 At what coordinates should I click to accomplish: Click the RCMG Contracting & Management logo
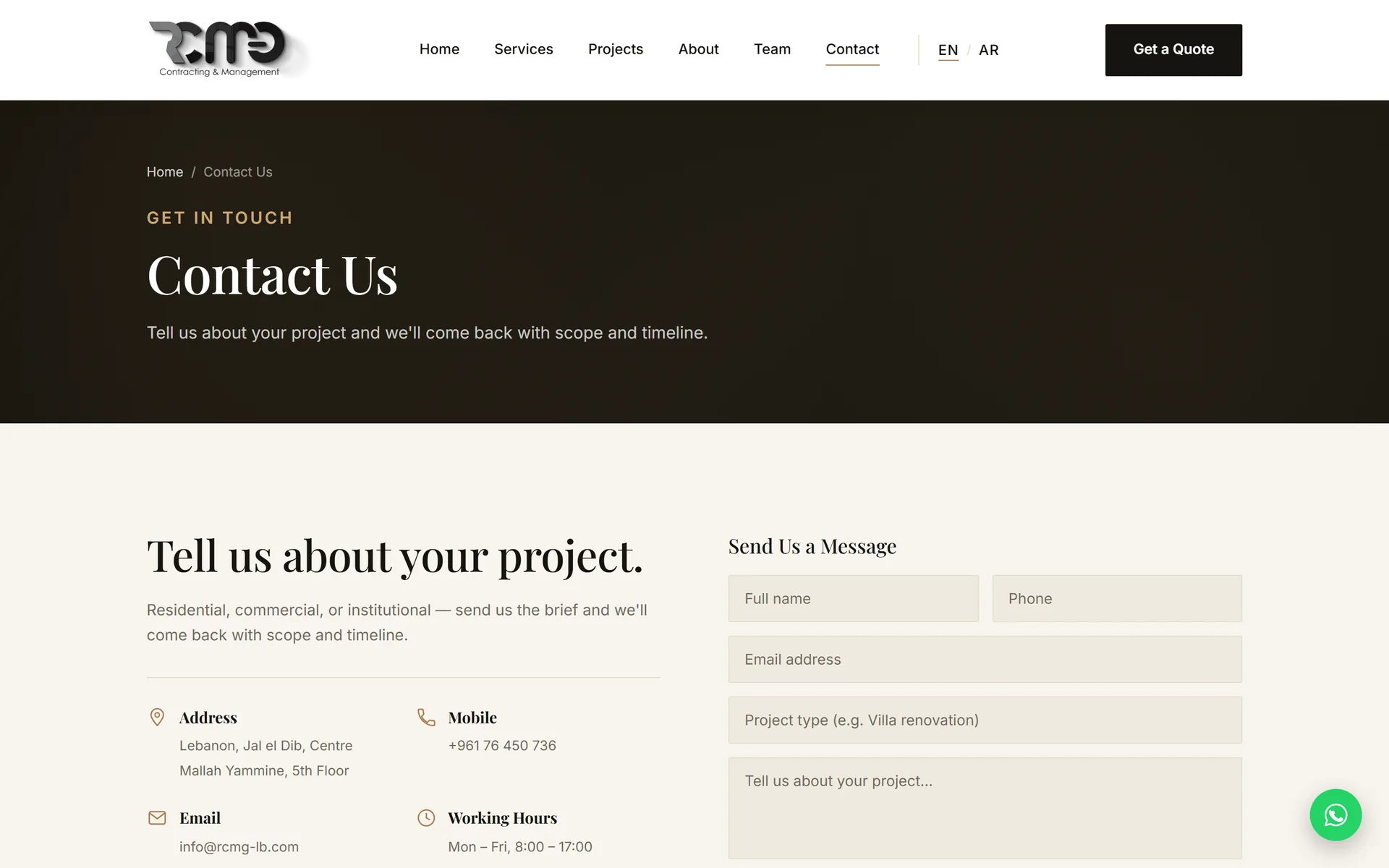tap(228, 49)
